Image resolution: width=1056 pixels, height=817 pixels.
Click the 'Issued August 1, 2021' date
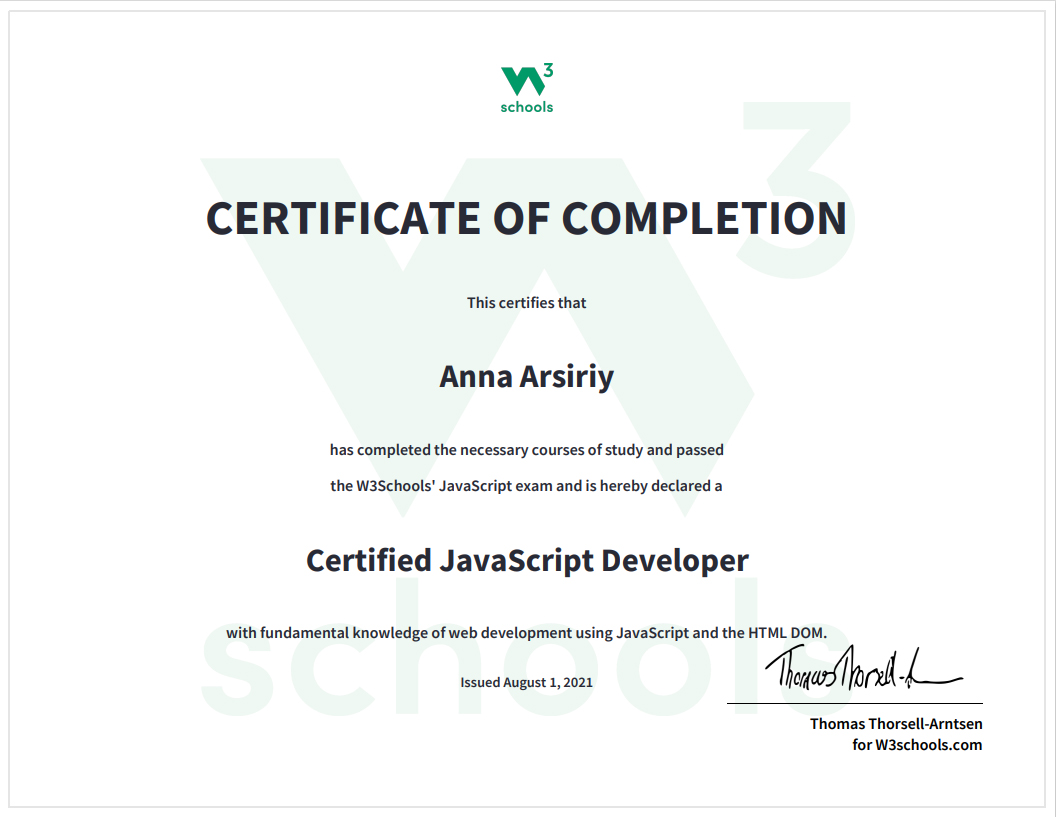[x=526, y=682]
